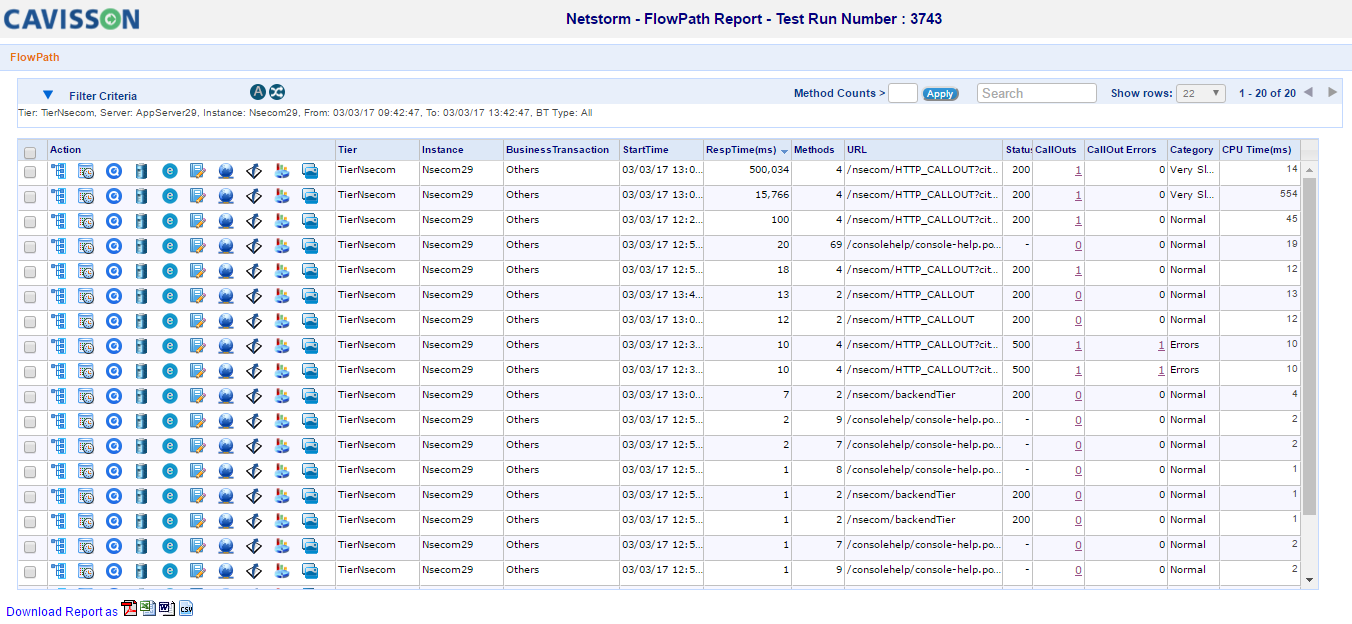Select checkbox of RespTime 18 row
The image size is (1352, 624).
pyautogui.click(x=30, y=272)
